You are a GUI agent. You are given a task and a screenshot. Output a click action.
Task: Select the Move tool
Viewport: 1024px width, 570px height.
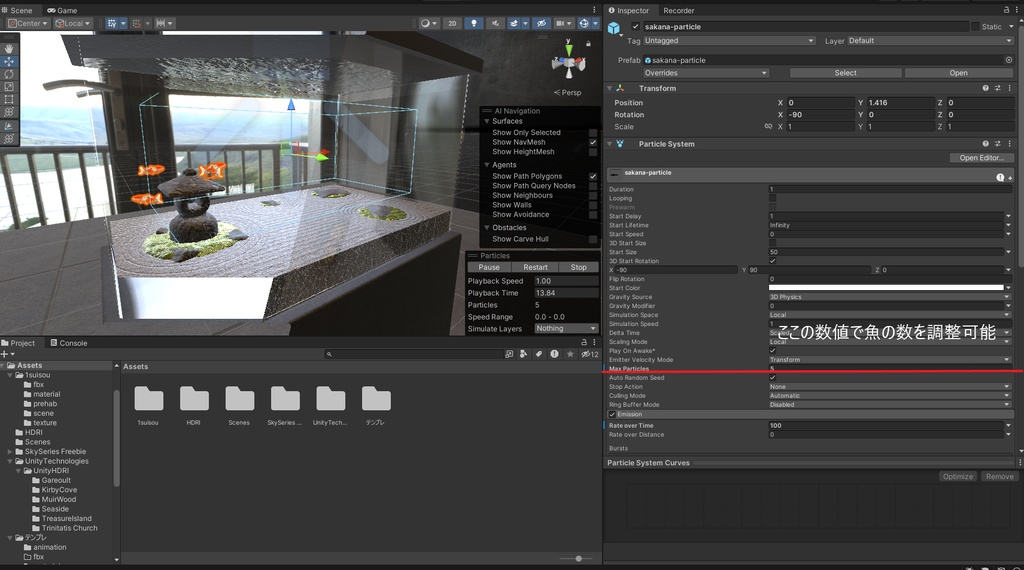click(9, 61)
